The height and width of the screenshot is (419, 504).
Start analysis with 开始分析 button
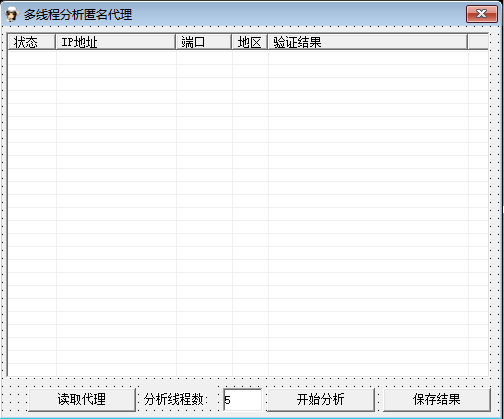[x=321, y=399]
